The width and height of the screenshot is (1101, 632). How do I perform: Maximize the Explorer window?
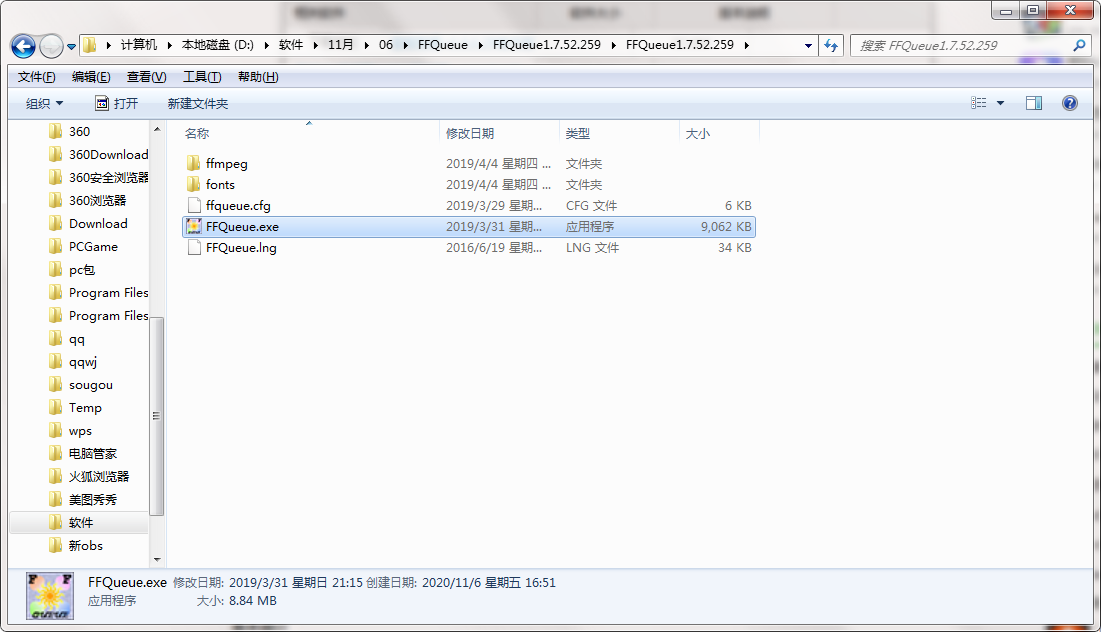(x=1033, y=10)
